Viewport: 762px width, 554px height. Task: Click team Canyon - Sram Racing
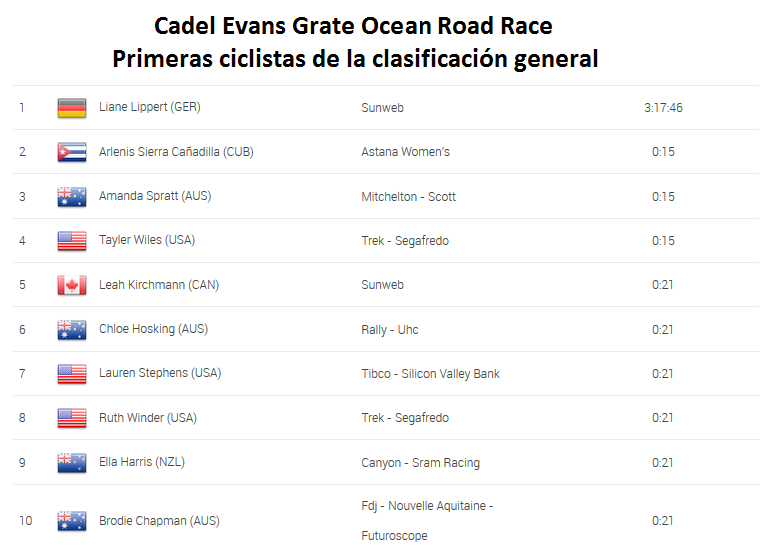tap(420, 463)
